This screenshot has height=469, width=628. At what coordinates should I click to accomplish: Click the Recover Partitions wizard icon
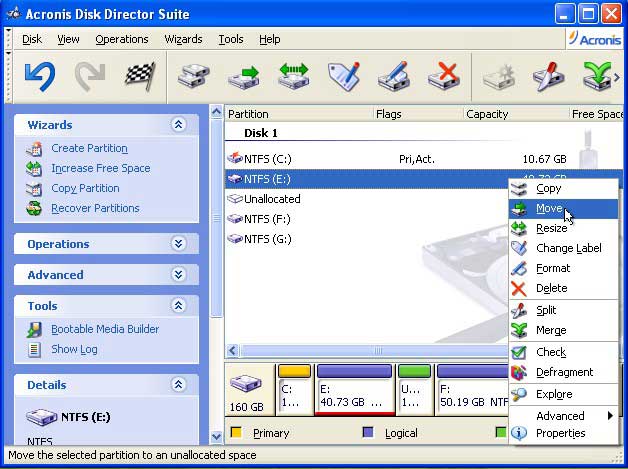point(34,209)
